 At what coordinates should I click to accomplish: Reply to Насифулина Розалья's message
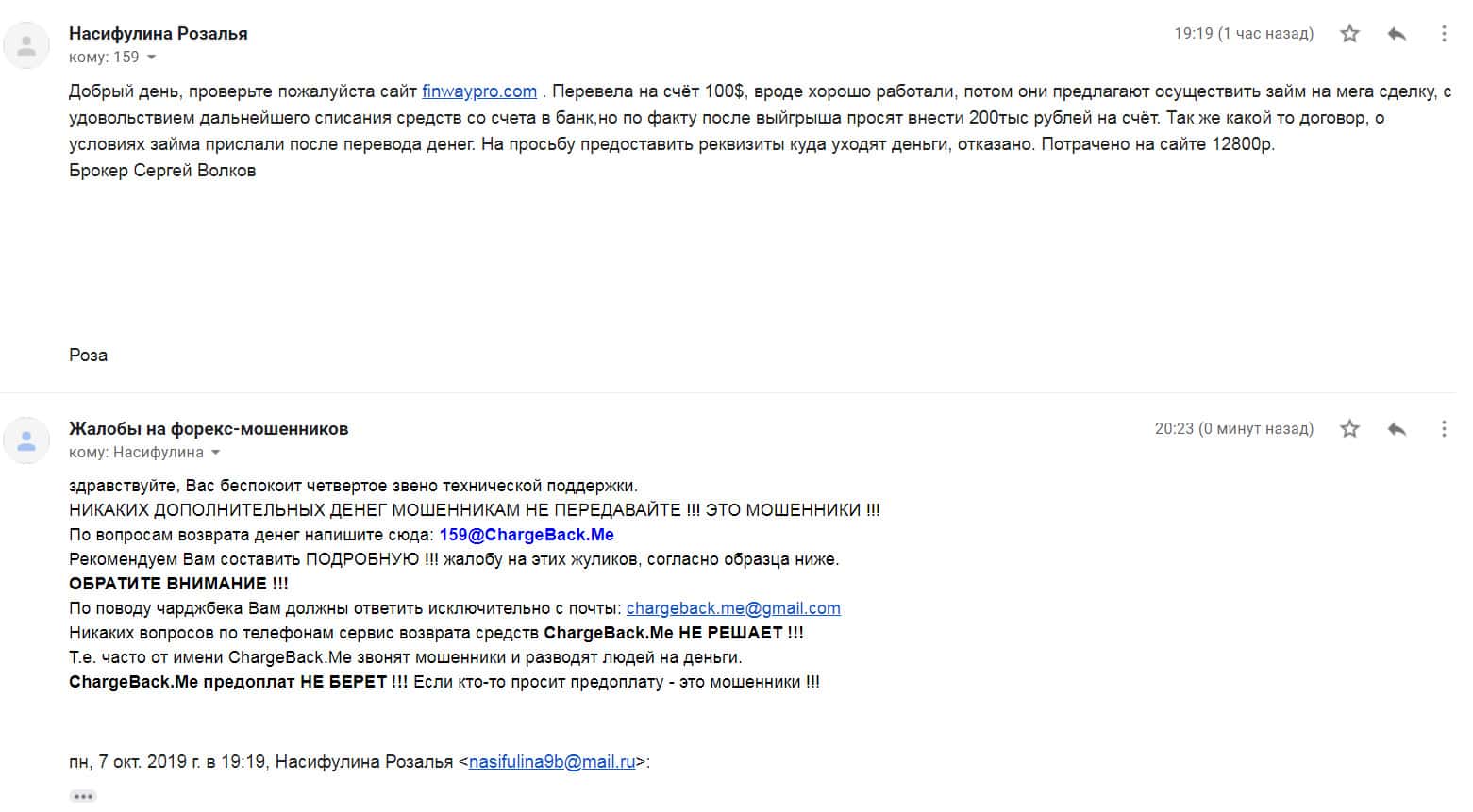point(1397,34)
